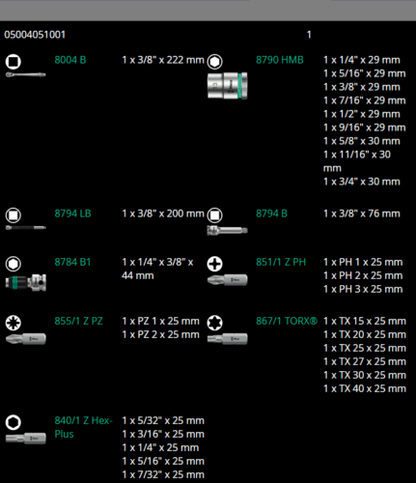Open the 8794 LB product link
Screen dimensions: 416x483
point(73,213)
